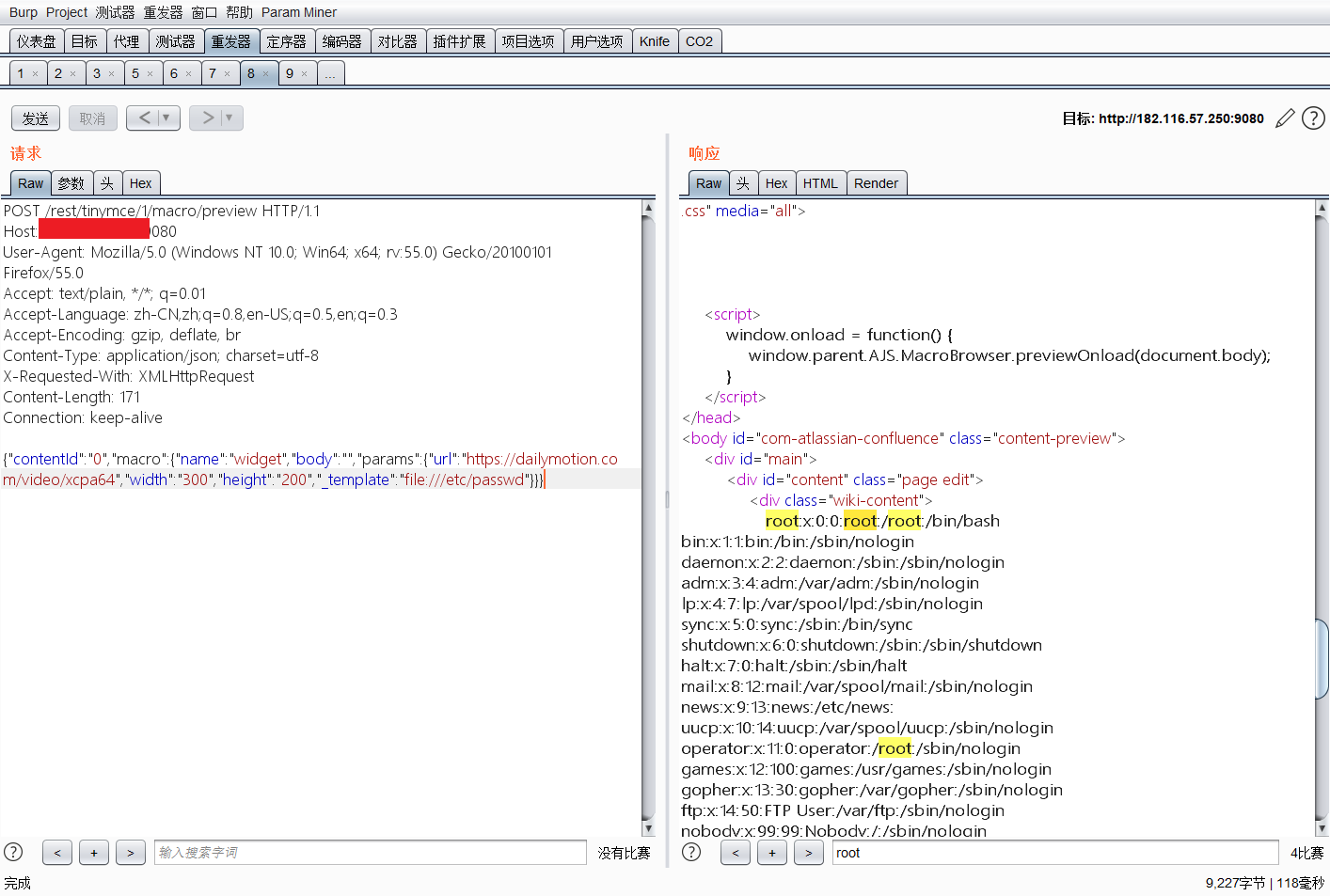Switch to 定序器 tab
Viewport: 1330px width, 896px height.
(x=287, y=41)
